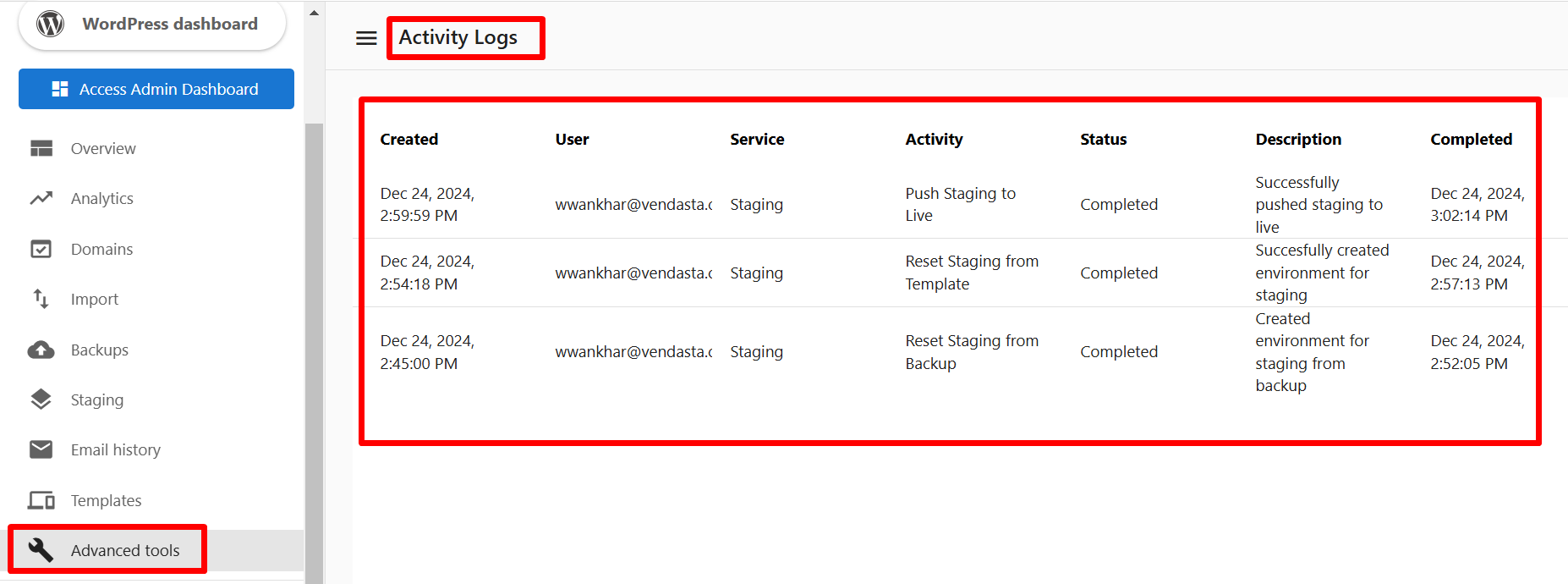Image resolution: width=1568 pixels, height=584 pixels.
Task: Click the WordPress logo icon
Action: (51, 24)
